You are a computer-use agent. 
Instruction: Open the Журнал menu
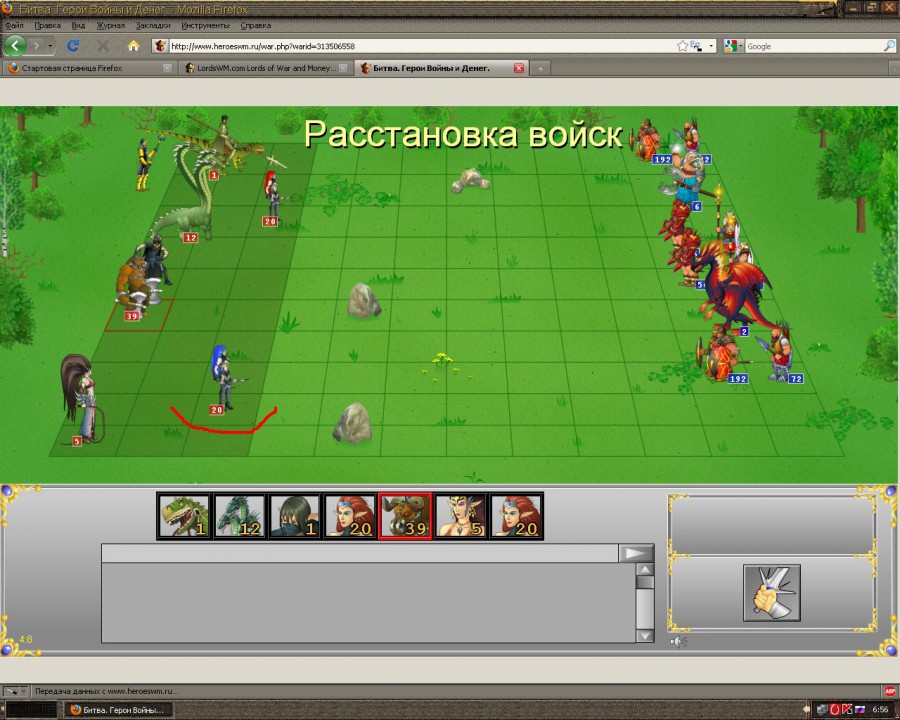pos(110,25)
